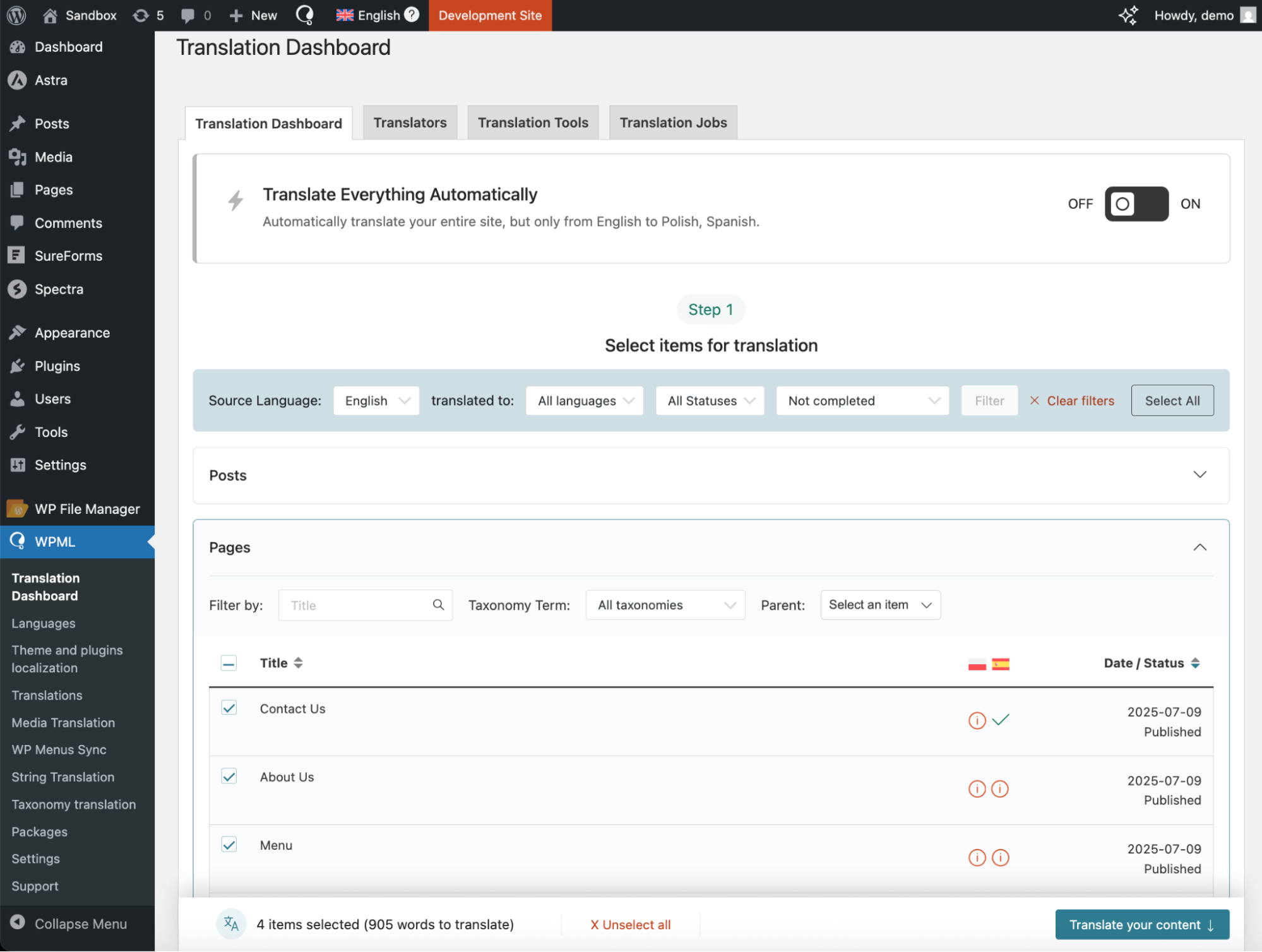Screen dimensions: 1262x952
Task: Click the Spanish completed checkmark for Contact Us
Action: point(1001,720)
